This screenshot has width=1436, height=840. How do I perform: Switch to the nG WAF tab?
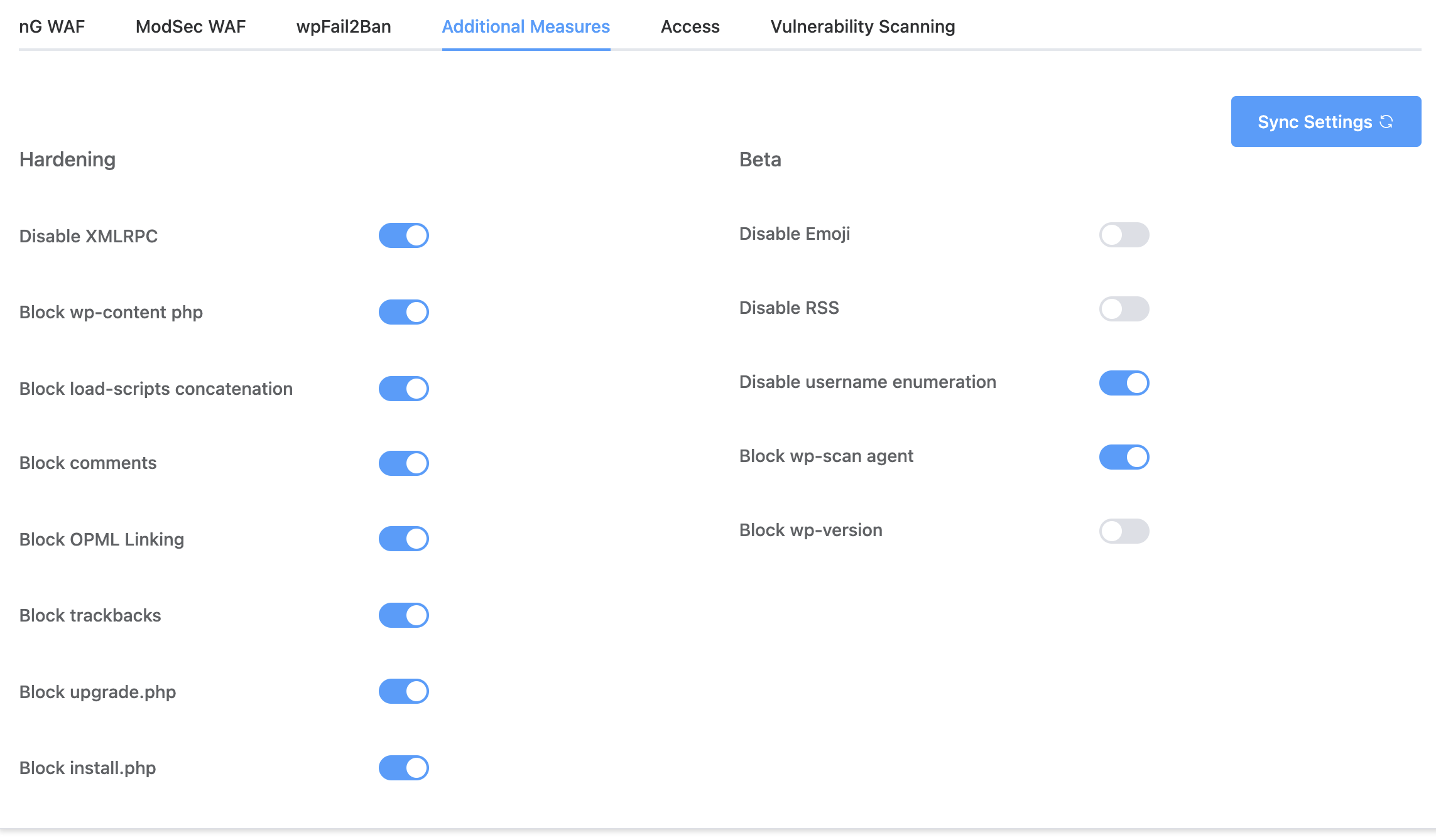tap(52, 26)
